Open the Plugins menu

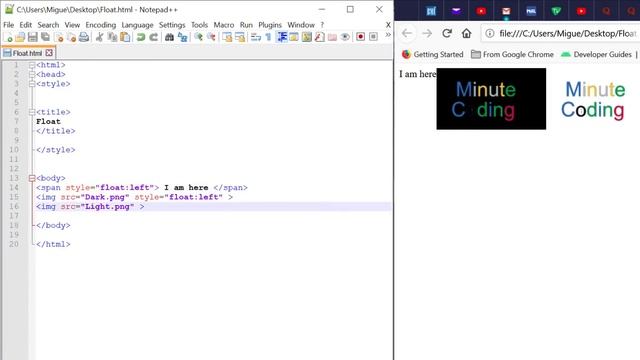[x=270, y=25]
